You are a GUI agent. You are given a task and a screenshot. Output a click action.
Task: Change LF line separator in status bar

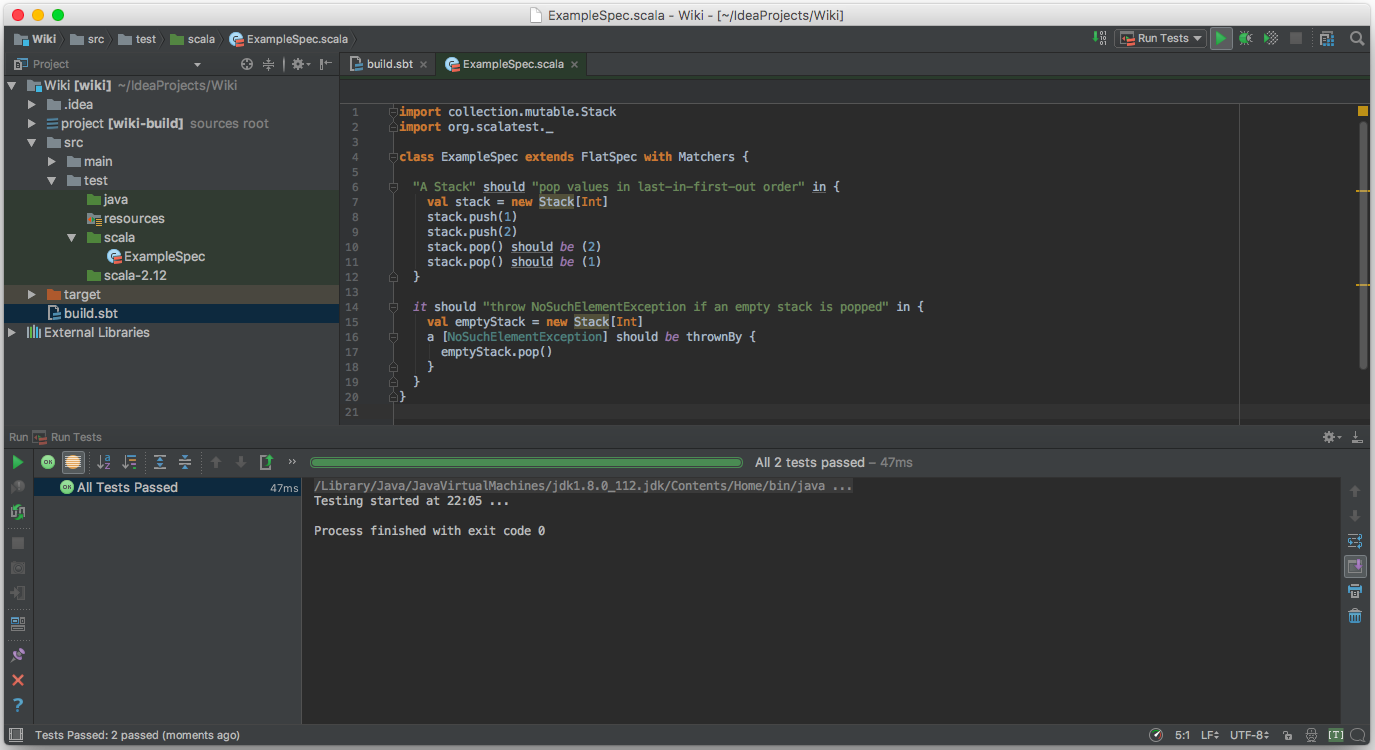pos(1209,735)
